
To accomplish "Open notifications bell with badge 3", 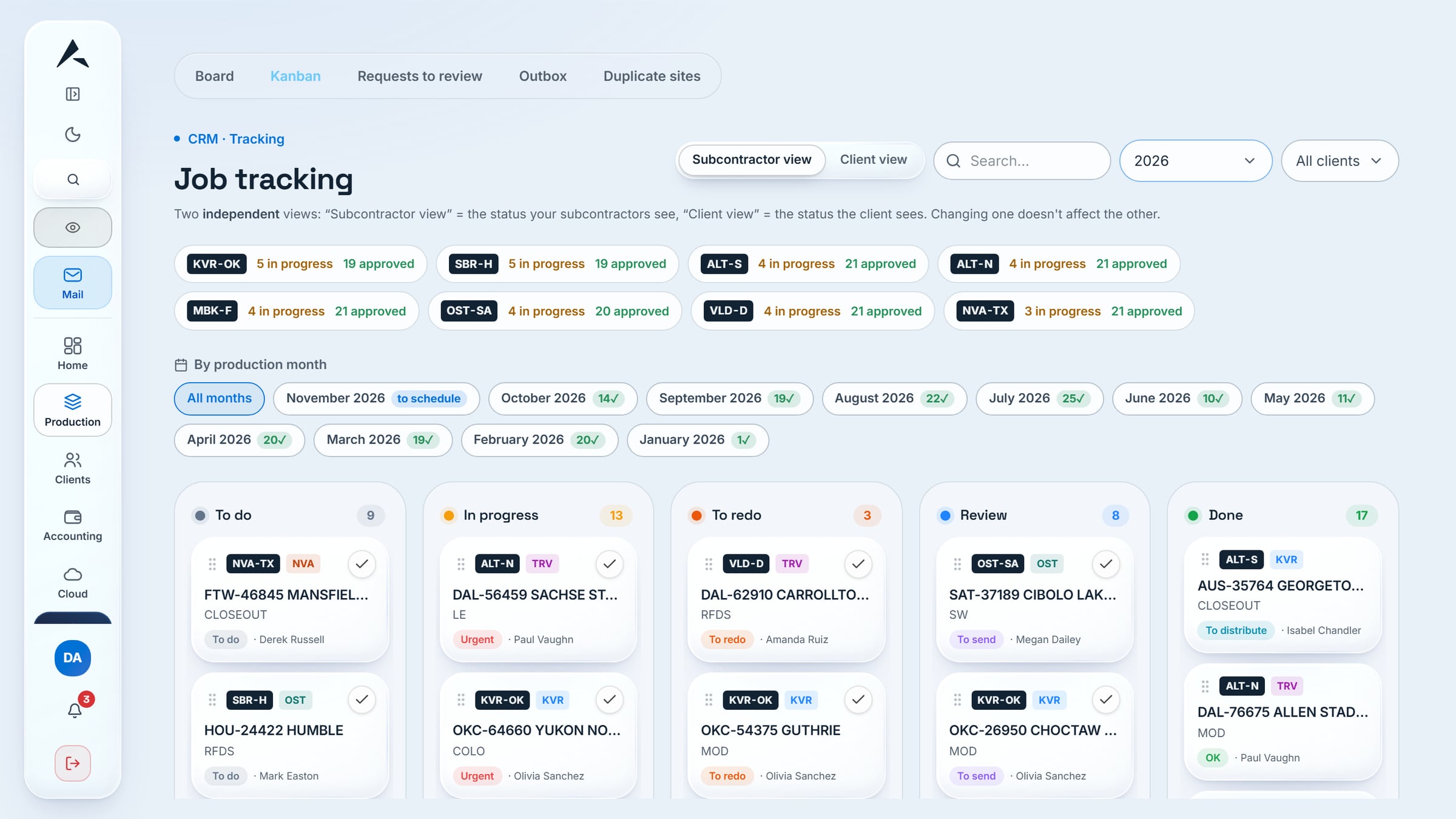I will [x=75, y=710].
